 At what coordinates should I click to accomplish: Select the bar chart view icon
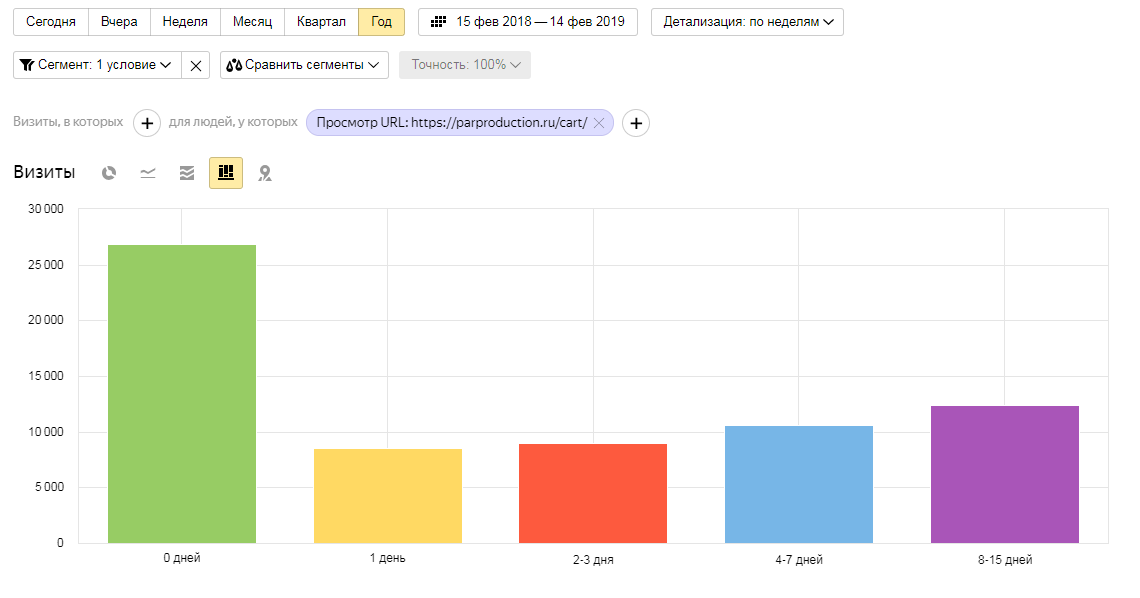pos(226,173)
